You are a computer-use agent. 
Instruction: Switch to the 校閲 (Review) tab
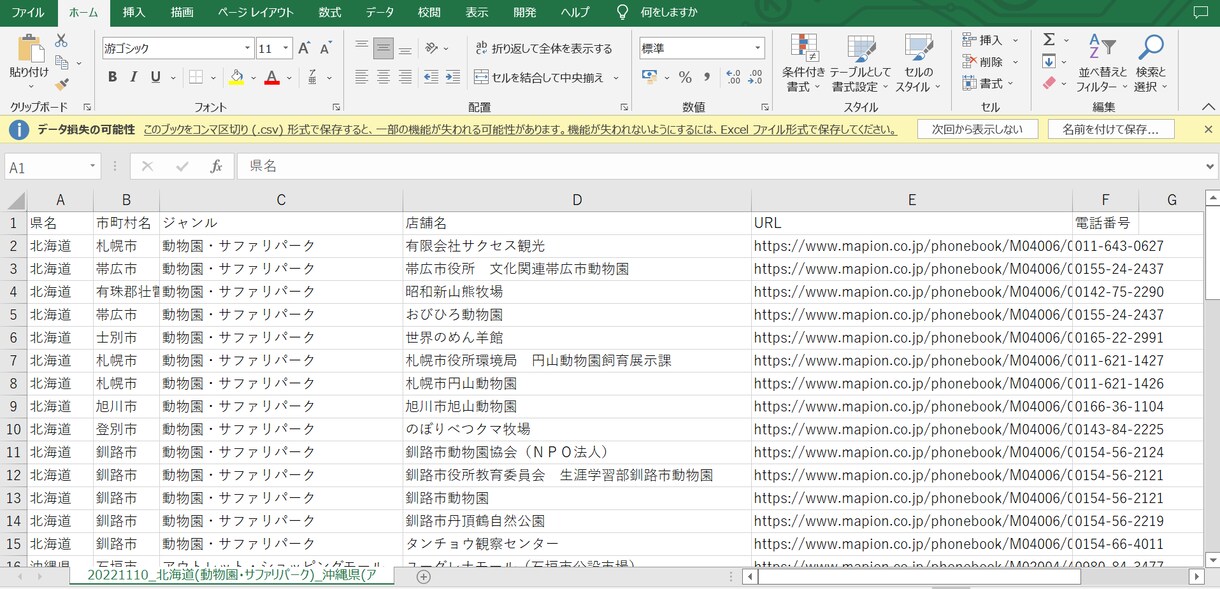pyautogui.click(x=429, y=12)
